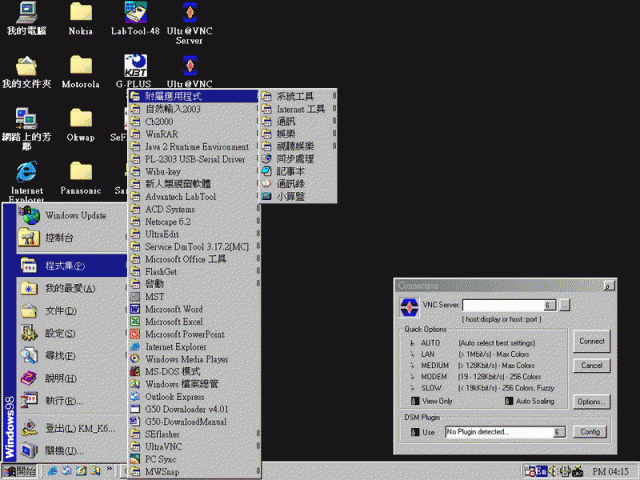Click 登出(L) KM_K6... entry
Screen dimensions: 640x480
point(72,428)
